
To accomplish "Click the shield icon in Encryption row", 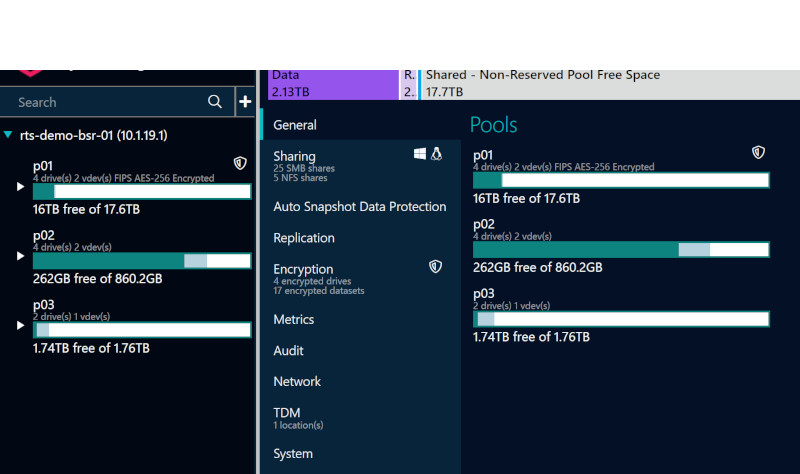I will 435,266.
